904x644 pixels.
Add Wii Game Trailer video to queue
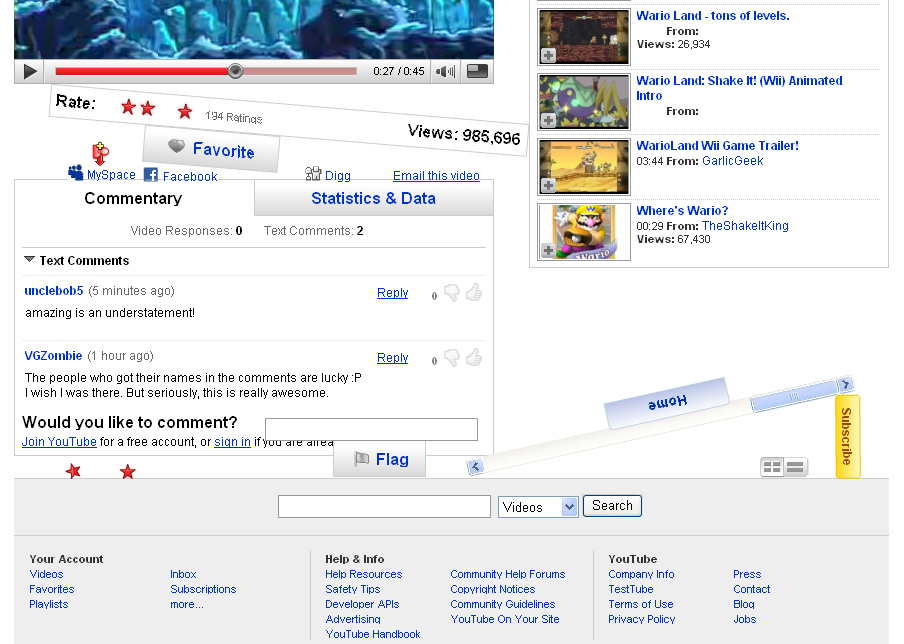(548, 186)
